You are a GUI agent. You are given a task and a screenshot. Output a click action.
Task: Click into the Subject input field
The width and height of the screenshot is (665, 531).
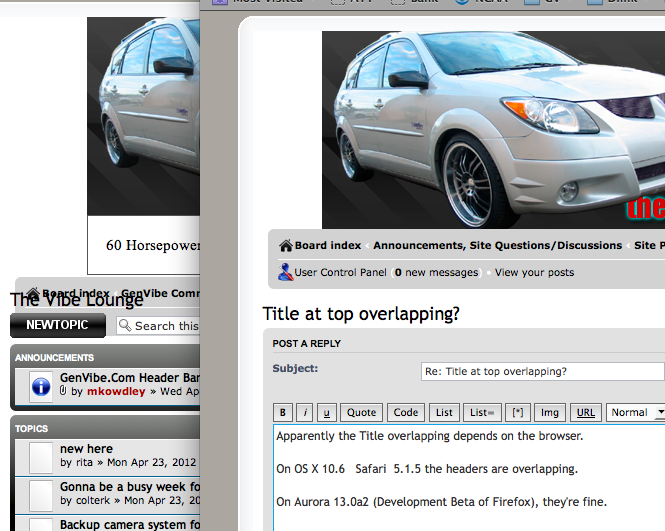coord(542,372)
